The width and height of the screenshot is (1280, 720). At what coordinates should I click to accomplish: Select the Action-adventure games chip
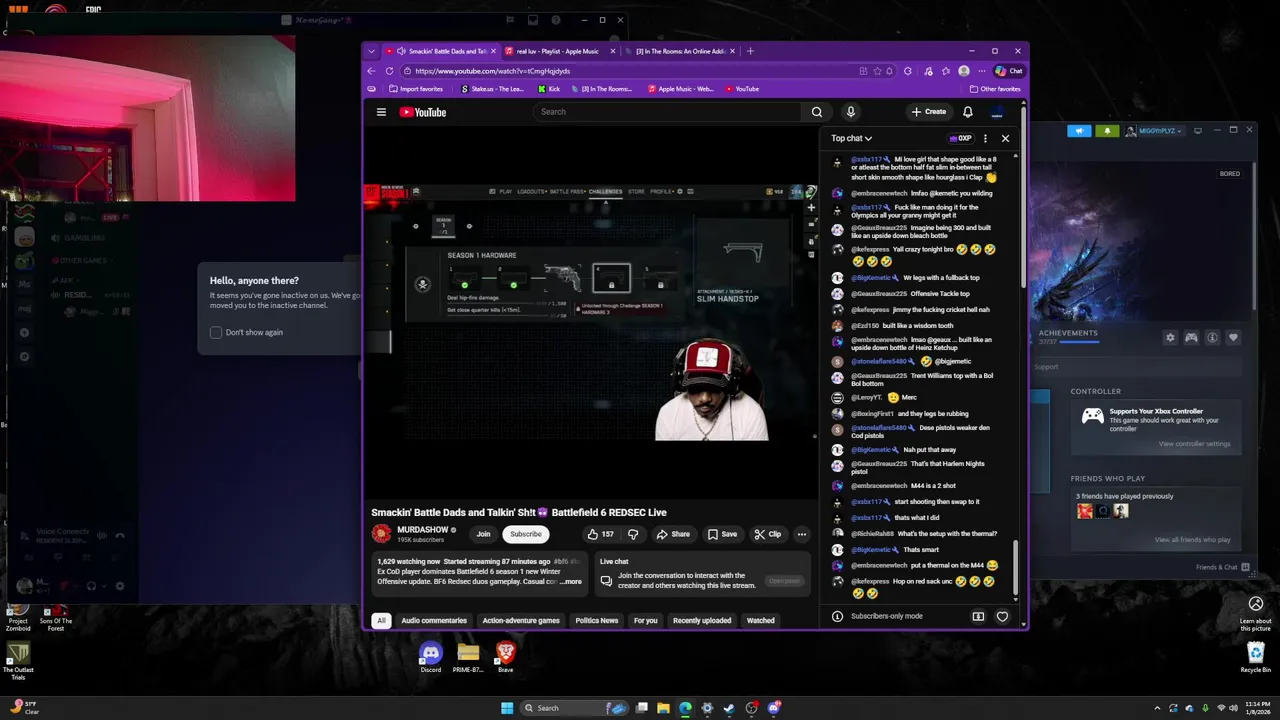pyautogui.click(x=521, y=620)
